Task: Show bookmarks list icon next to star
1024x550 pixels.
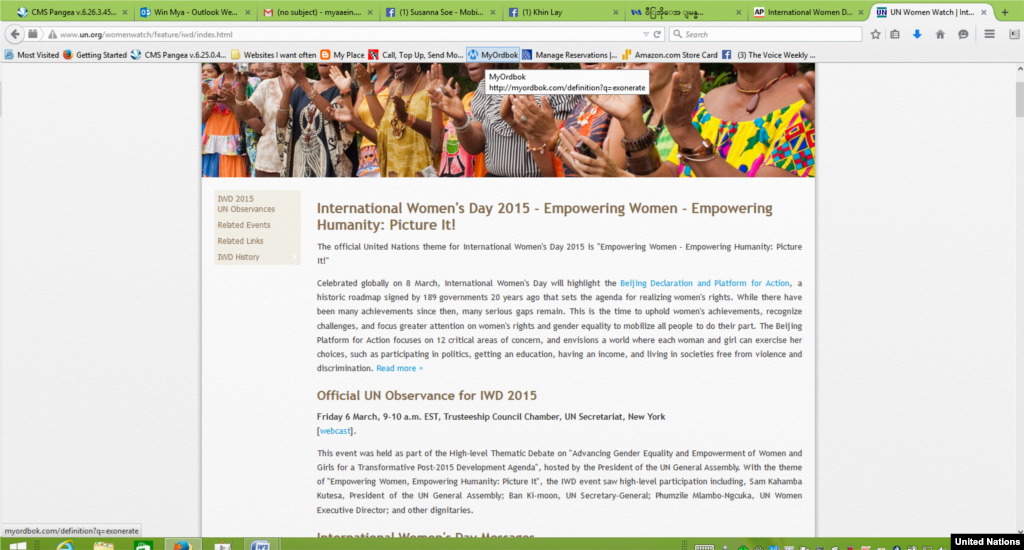Action: pos(896,34)
